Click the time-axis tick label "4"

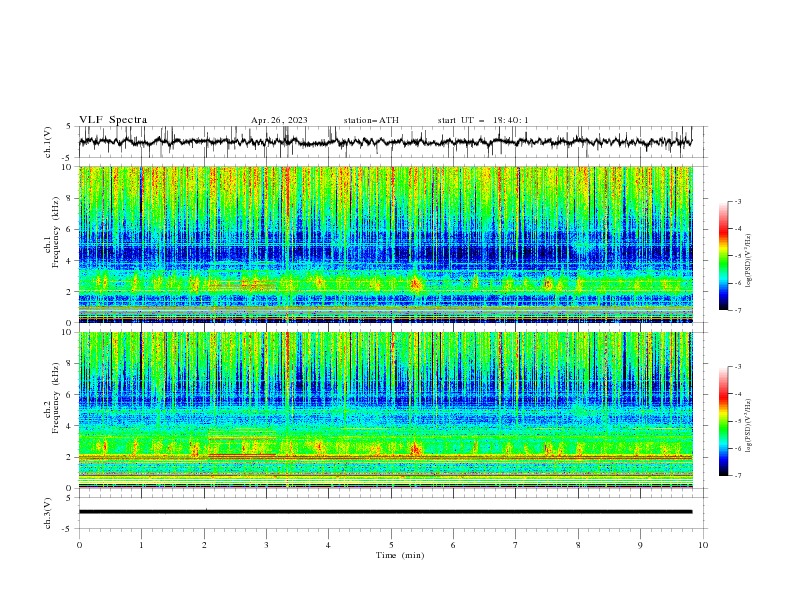328,545
